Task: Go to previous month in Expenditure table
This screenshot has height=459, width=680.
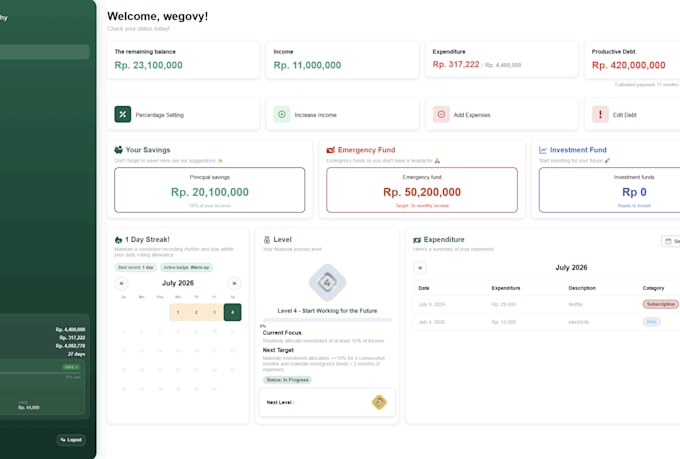Action: coord(420,268)
